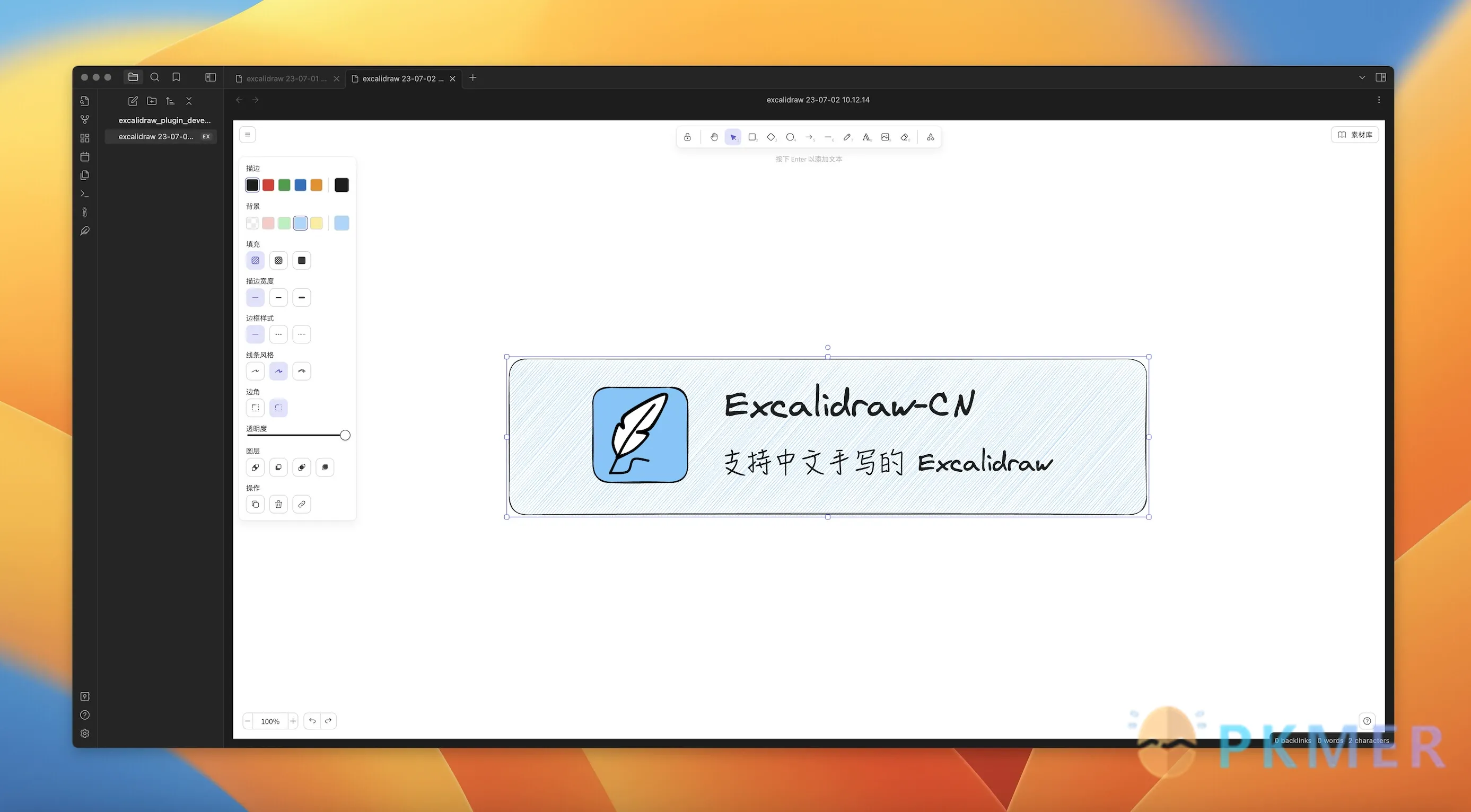Image resolution: width=1471 pixels, height=812 pixels.
Task: Choose the transparent background swatch
Action: [x=252, y=223]
